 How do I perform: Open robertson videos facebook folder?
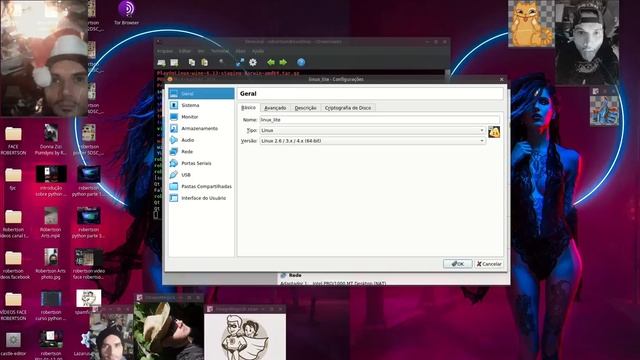(13, 264)
